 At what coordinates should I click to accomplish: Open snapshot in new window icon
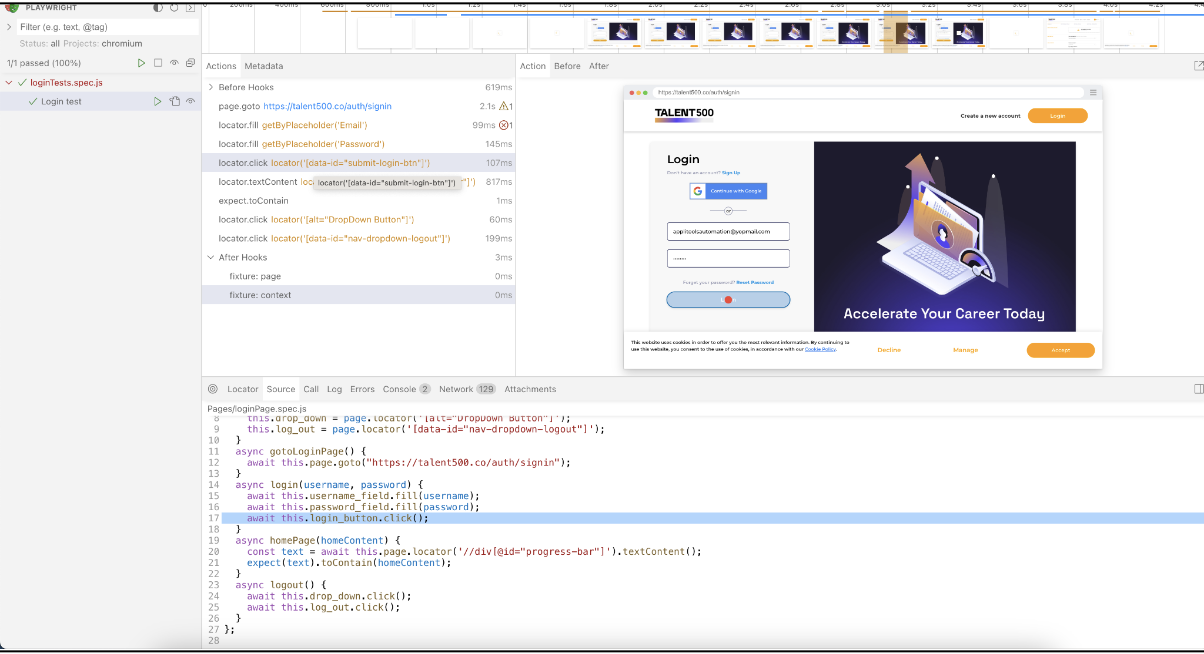[x=1198, y=66]
